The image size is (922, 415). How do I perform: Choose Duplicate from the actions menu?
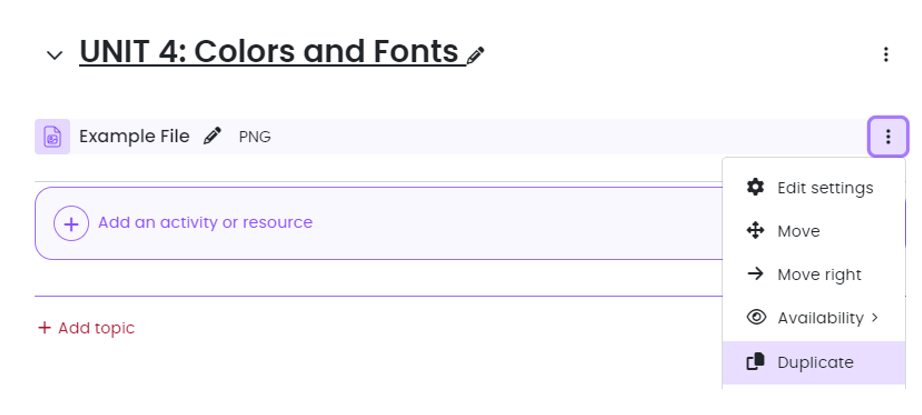click(815, 362)
